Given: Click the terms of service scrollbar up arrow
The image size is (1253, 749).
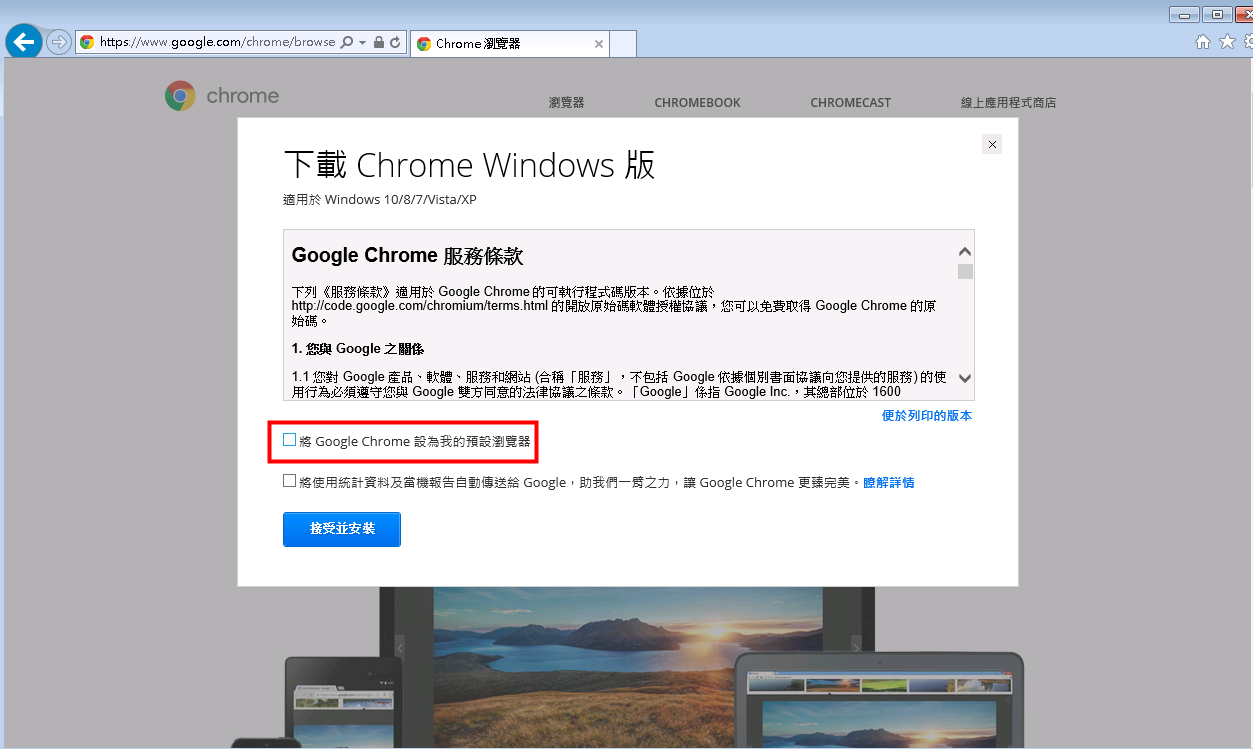Looking at the screenshot, I should [x=965, y=252].
